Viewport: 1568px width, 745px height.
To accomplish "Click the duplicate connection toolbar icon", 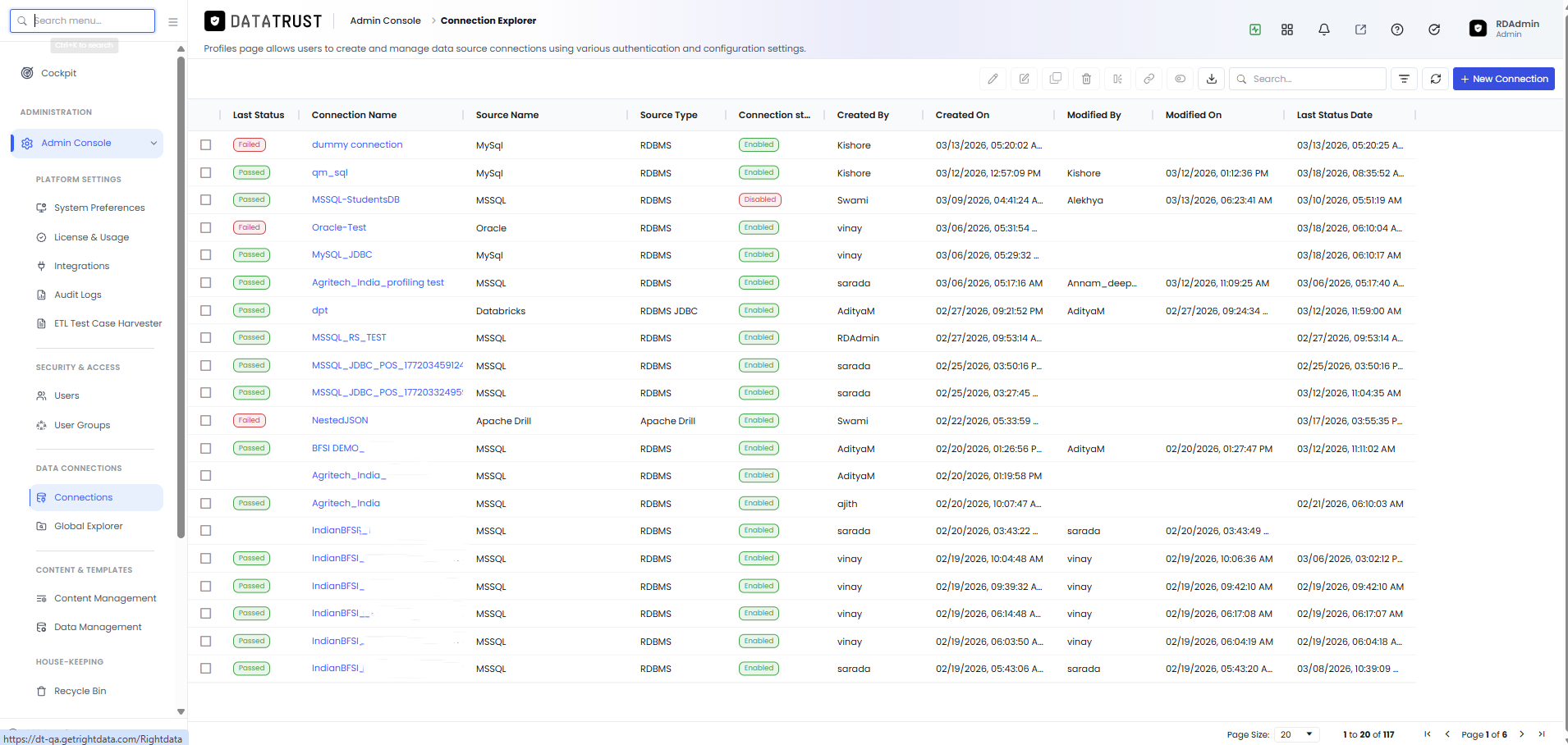I will coord(1055,79).
